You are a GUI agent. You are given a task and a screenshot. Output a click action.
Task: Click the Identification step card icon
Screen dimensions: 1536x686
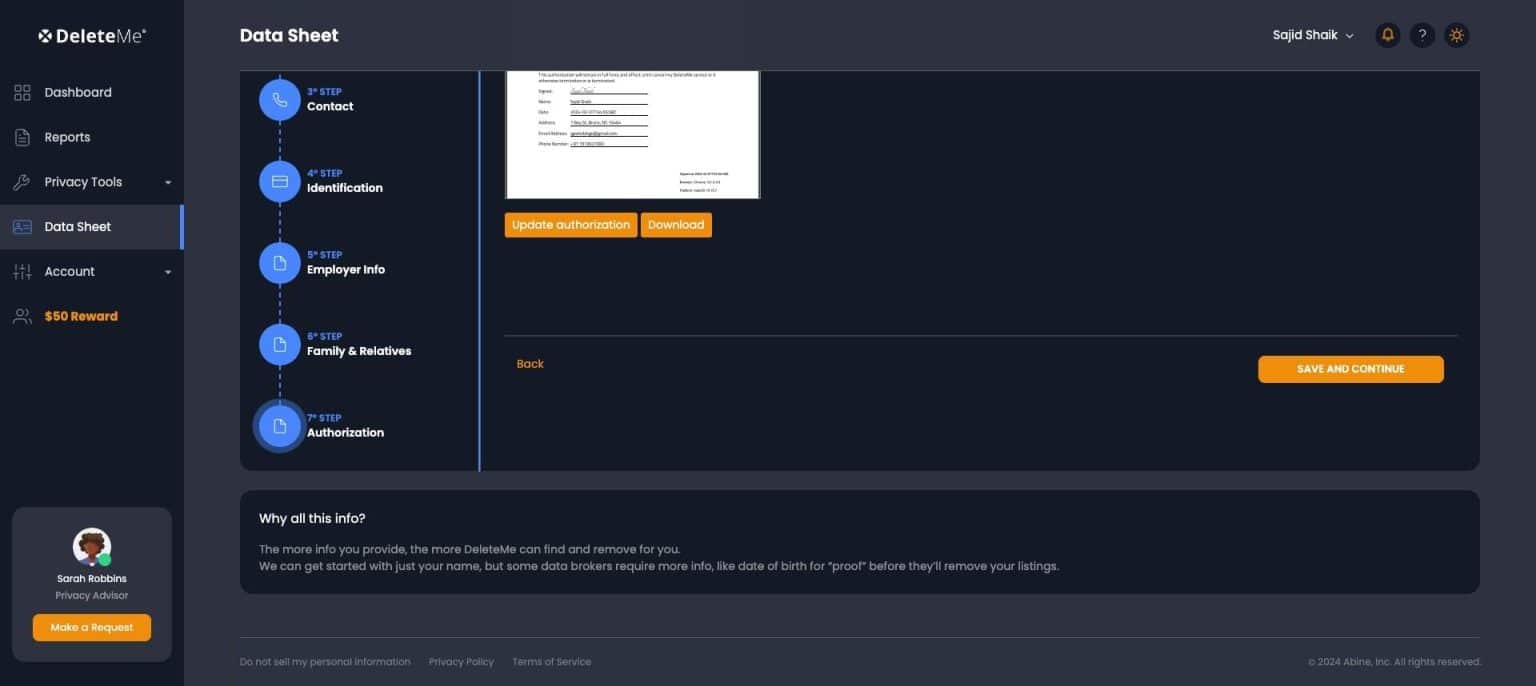(x=280, y=181)
